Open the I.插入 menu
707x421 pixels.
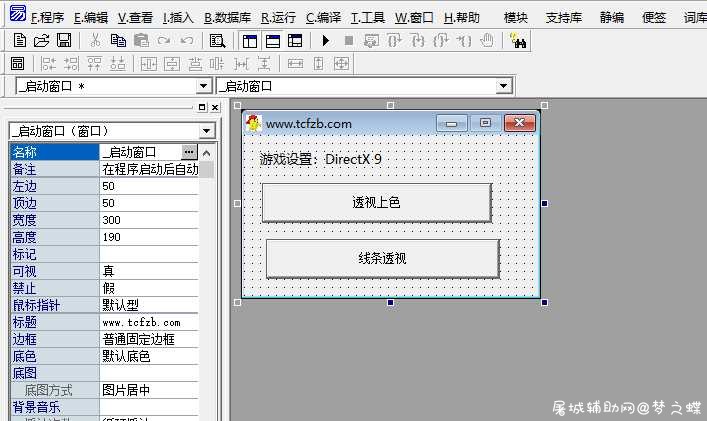coord(178,18)
